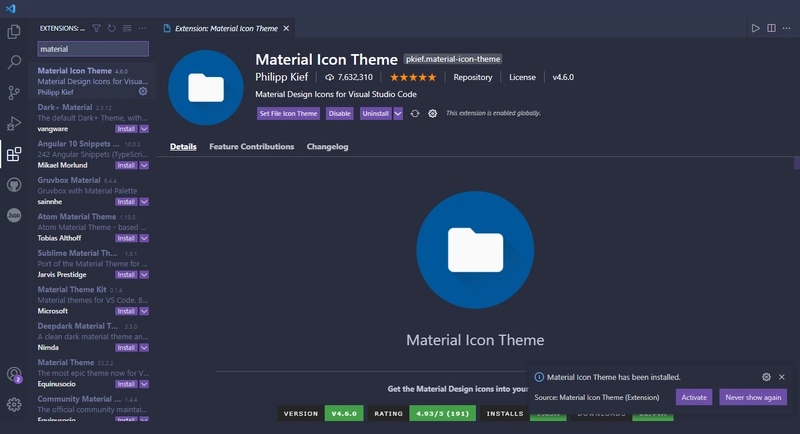This screenshot has height=434, width=800.
Task: Open install dropdown for Equinusocio Material Theme
Action: 144,384
